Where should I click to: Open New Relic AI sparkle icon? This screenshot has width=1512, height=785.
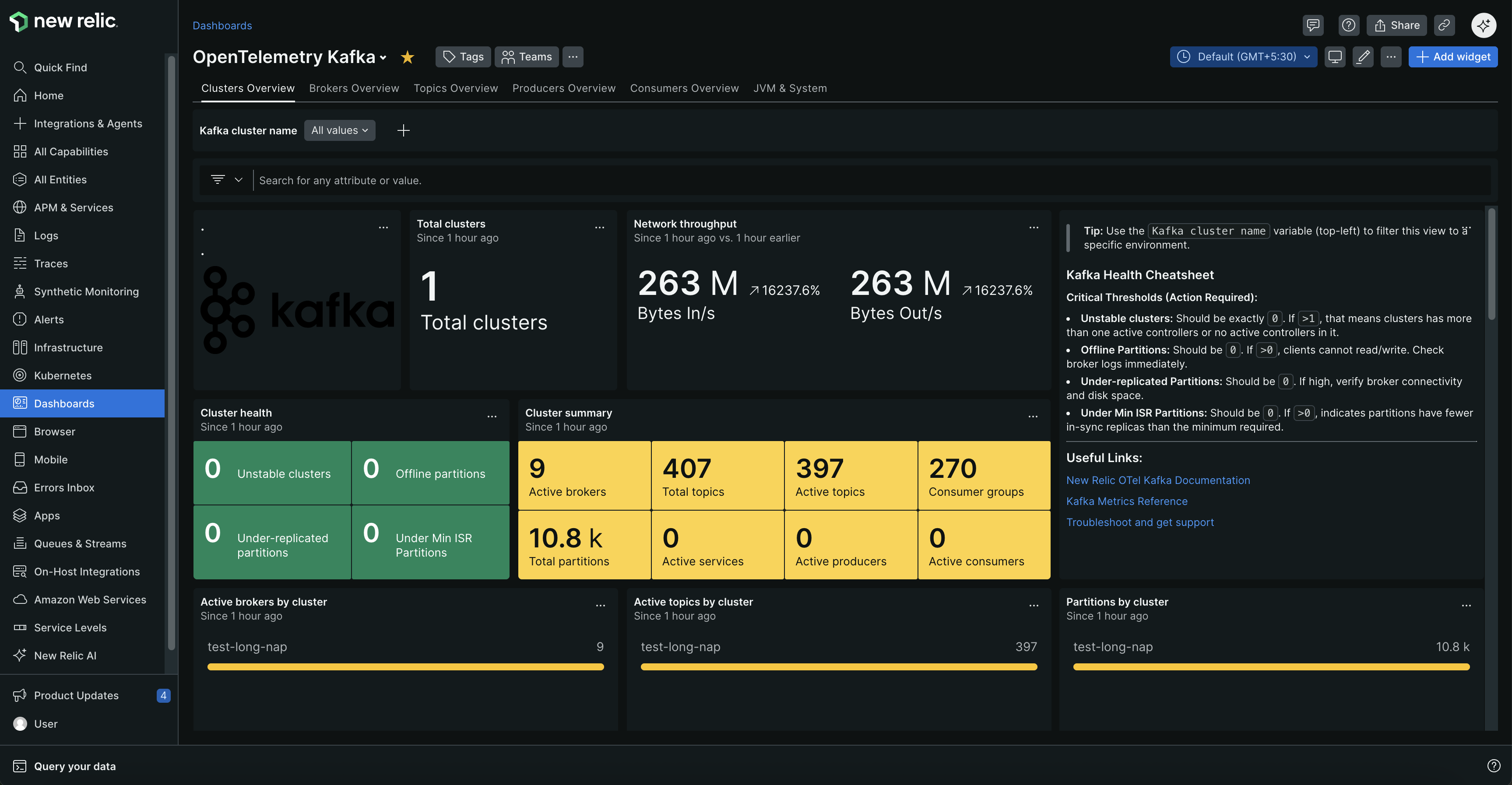click(1483, 25)
